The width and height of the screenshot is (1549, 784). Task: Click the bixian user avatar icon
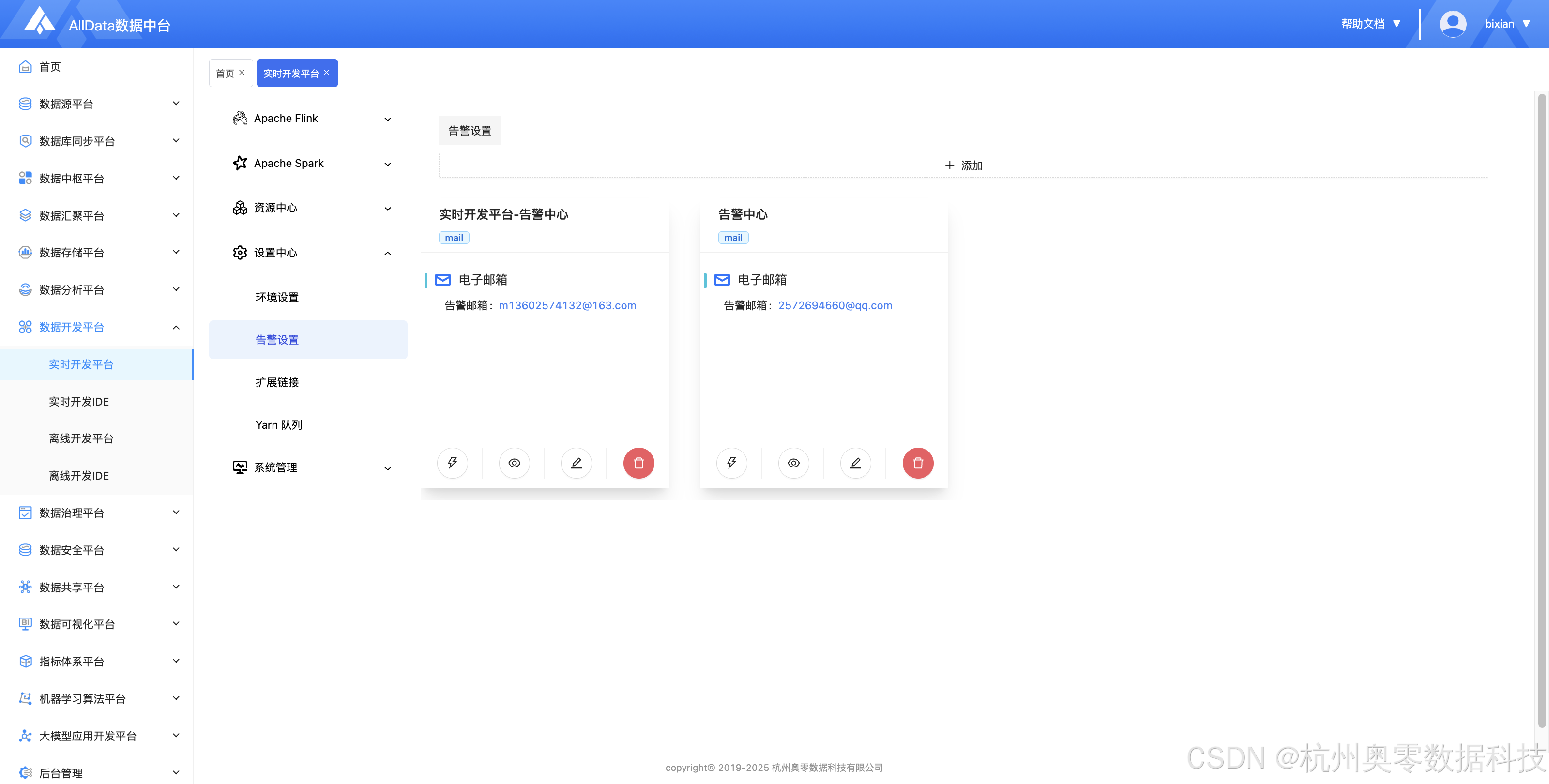pyautogui.click(x=1452, y=24)
